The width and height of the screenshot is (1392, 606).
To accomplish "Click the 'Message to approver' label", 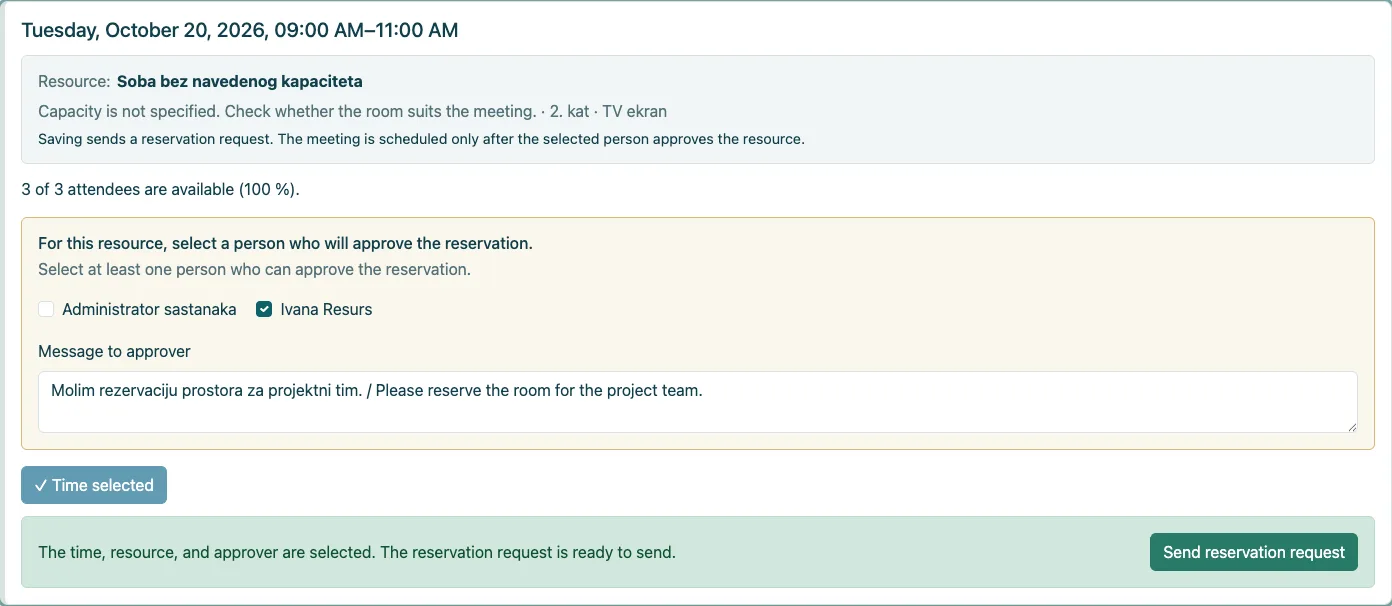I will (114, 351).
